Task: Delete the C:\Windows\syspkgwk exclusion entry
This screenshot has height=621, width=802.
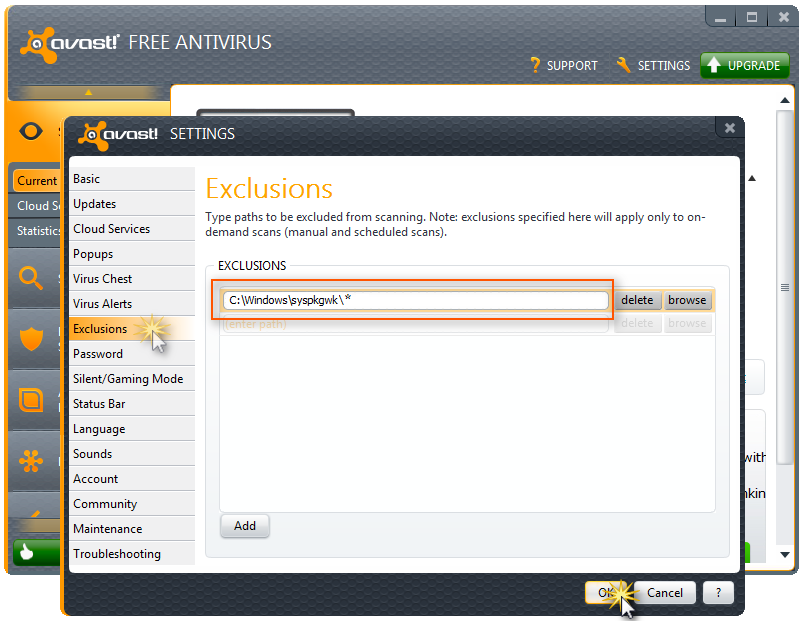Action: click(637, 300)
